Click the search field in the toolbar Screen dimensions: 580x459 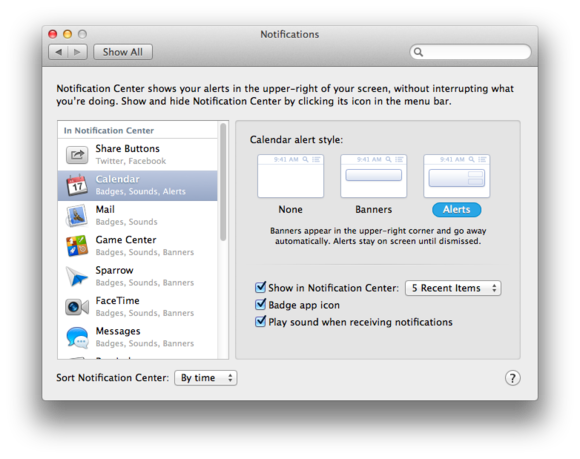coord(471,52)
